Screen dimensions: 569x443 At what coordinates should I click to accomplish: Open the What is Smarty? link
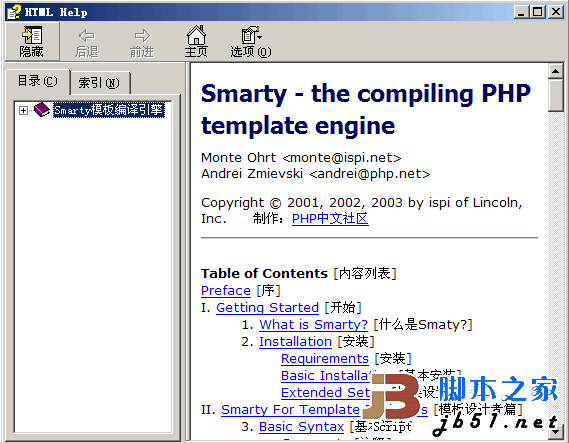(314, 324)
